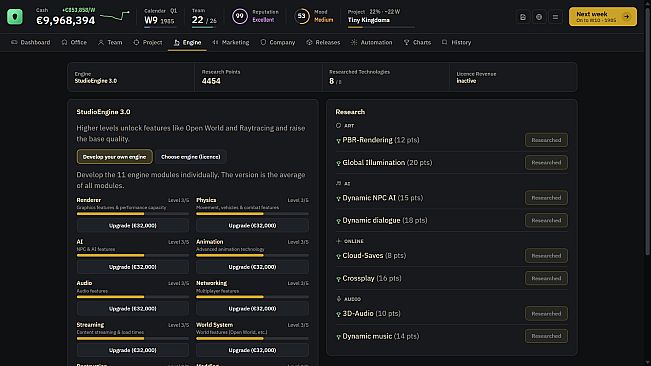Go to the Automation tab
Screen dimensions: 651x366
[372, 42]
